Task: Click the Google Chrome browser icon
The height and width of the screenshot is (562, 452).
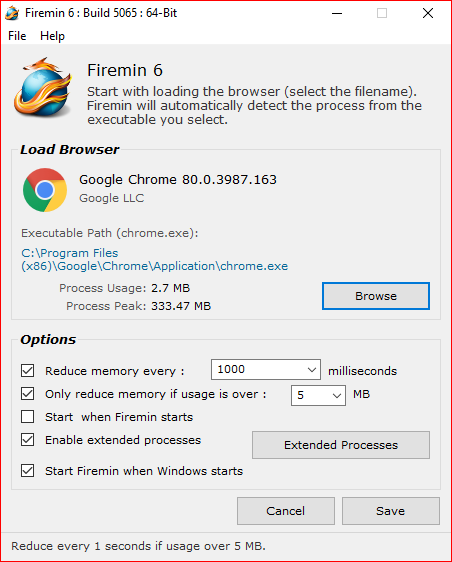Action: [x=45, y=190]
